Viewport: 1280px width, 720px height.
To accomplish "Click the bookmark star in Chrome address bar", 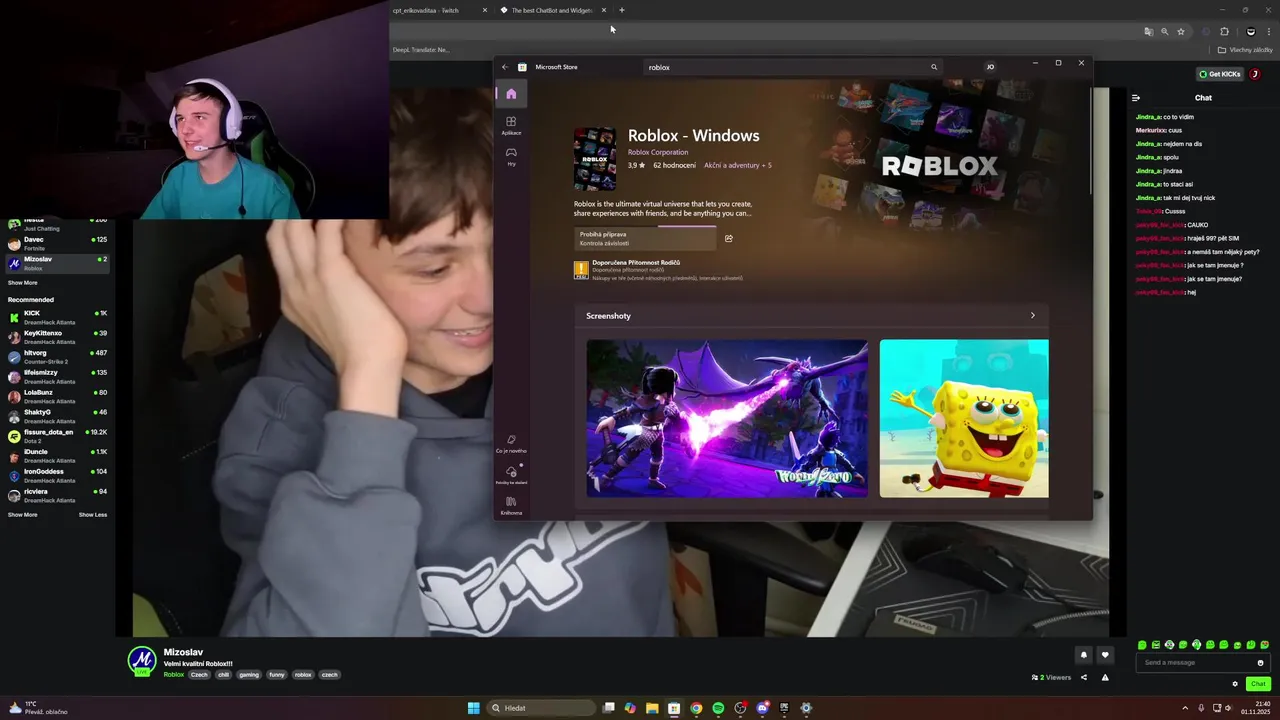I will (x=1181, y=31).
